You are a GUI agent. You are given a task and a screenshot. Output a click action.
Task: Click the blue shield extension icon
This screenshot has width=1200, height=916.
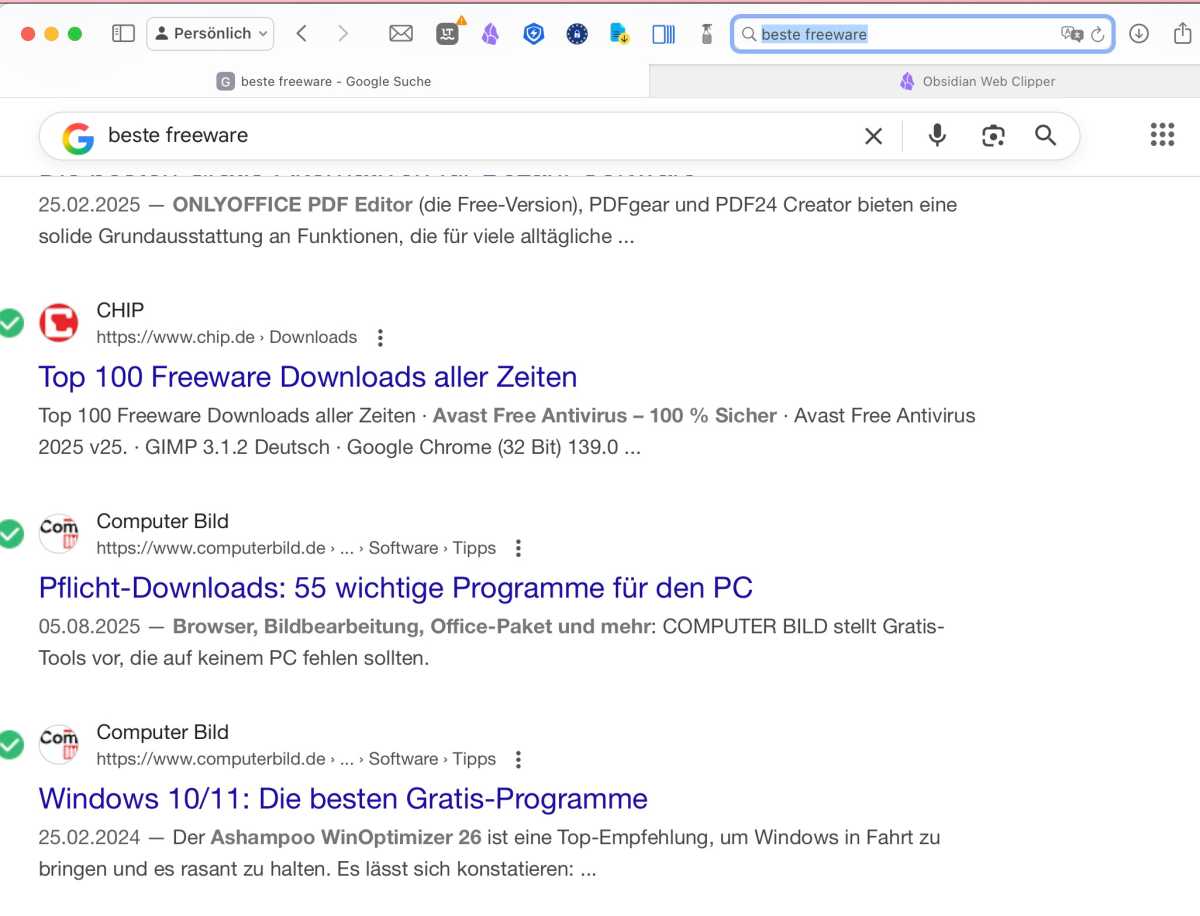pyautogui.click(x=533, y=34)
